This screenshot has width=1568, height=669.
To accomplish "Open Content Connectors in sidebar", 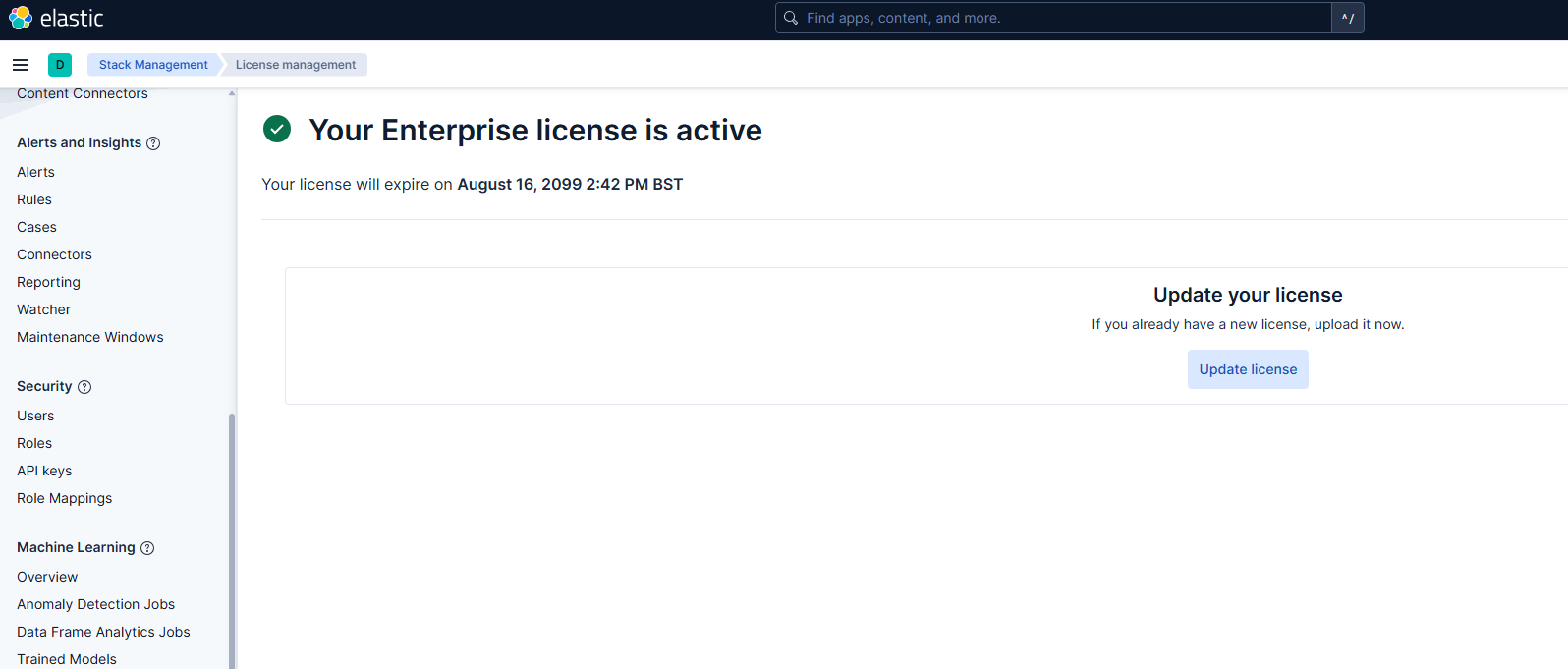I will pyautogui.click(x=83, y=94).
